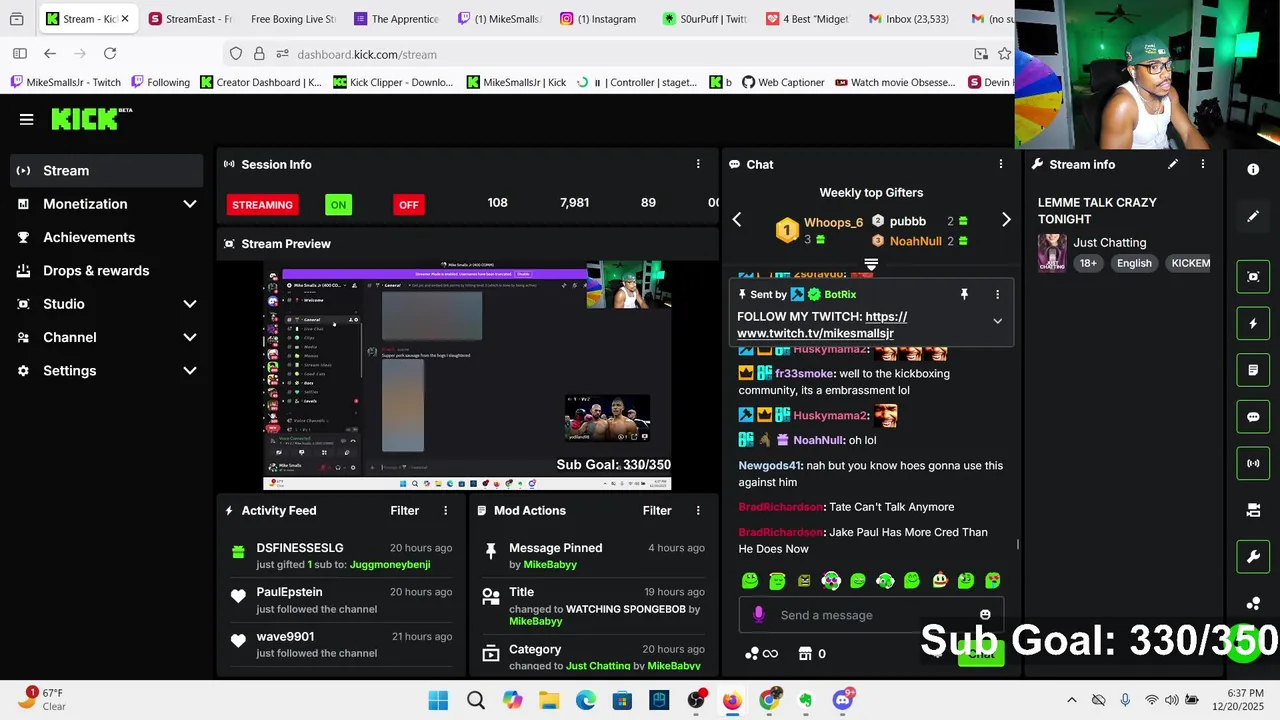Click the Just Chatting category in Stream info

1109,242
